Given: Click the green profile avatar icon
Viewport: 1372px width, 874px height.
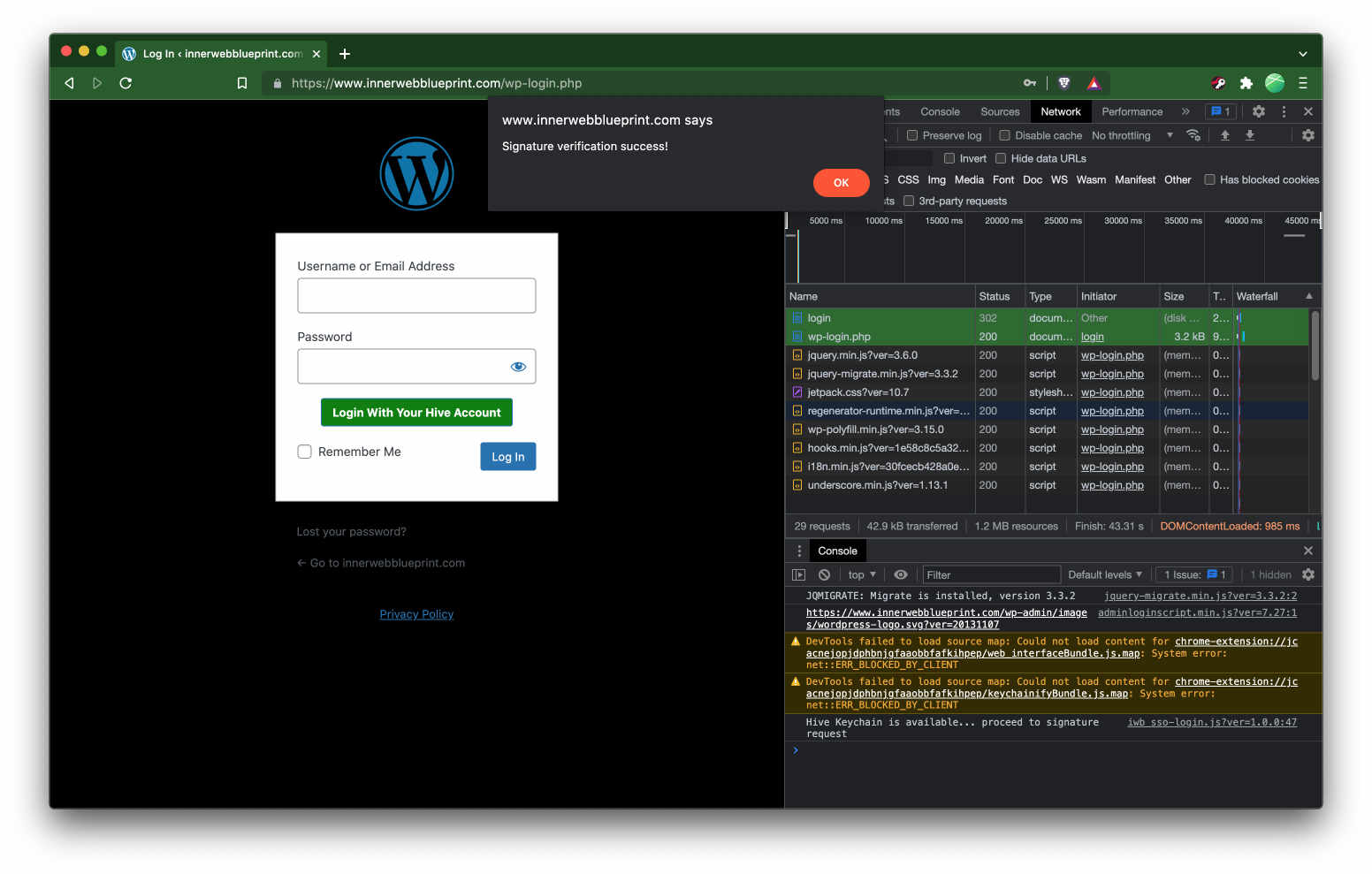Looking at the screenshot, I should (x=1275, y=83).
